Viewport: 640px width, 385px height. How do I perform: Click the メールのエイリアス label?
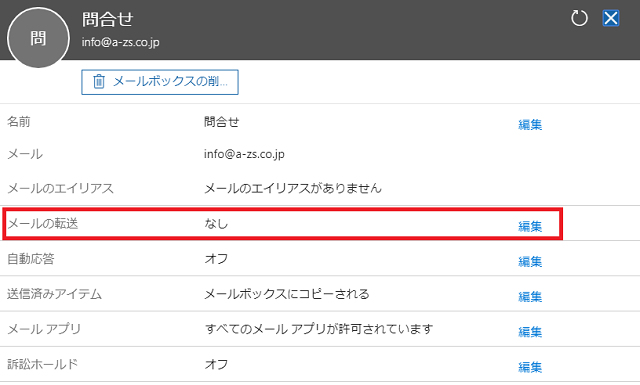[60, 188]
